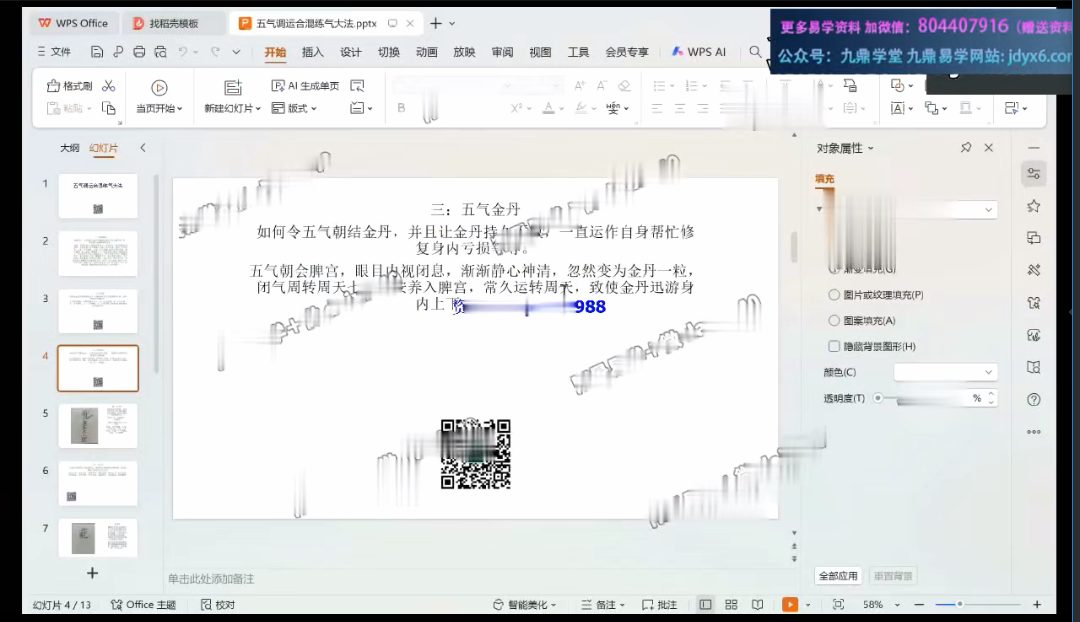
Task: Switch to slide sorter grid view
Action: 731,605
